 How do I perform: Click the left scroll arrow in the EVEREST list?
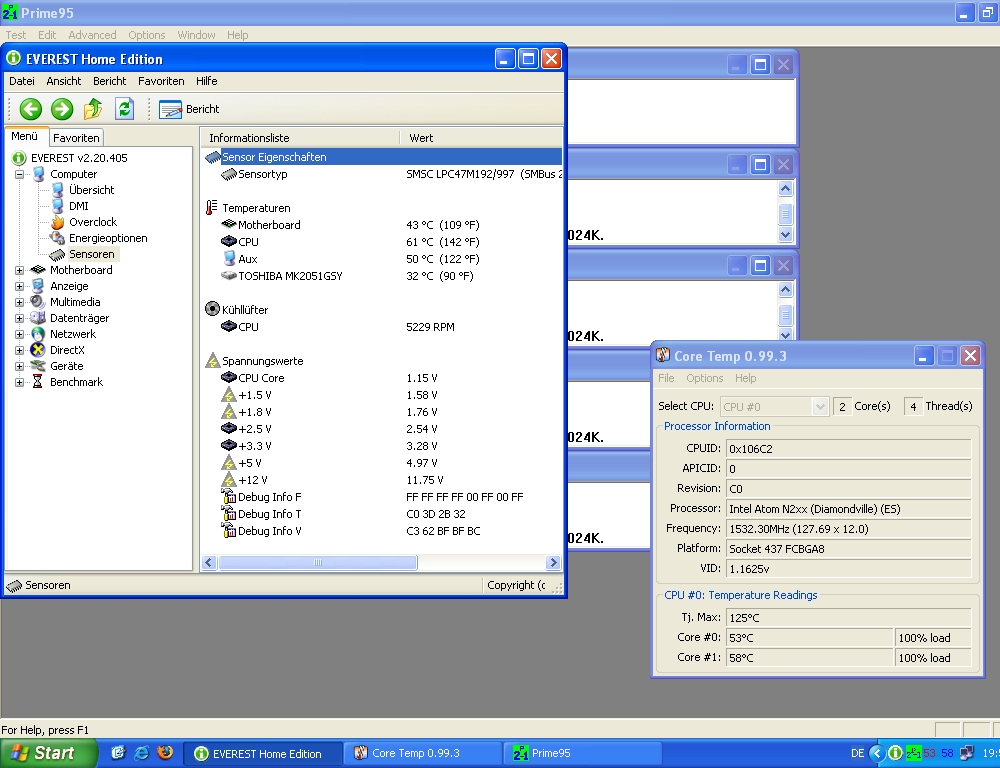[209, 563]
